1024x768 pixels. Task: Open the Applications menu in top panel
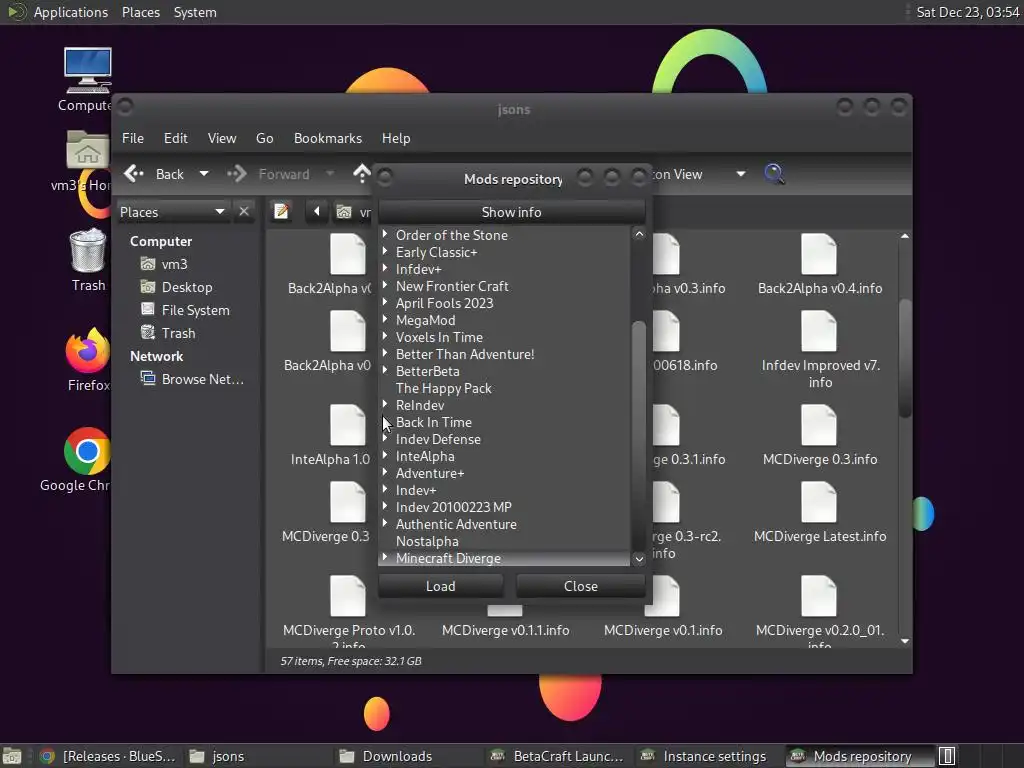pos(71,12)
